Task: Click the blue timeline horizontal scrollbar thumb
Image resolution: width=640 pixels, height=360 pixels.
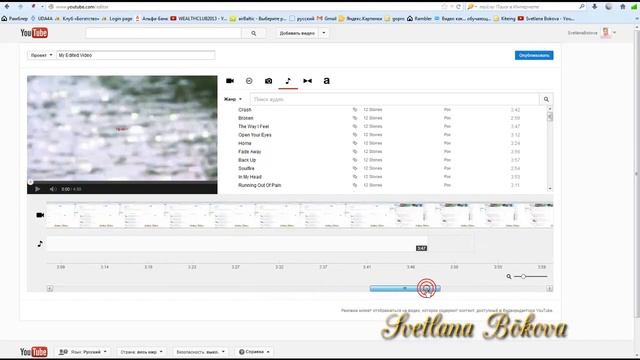Action: [x=405, y=289]
